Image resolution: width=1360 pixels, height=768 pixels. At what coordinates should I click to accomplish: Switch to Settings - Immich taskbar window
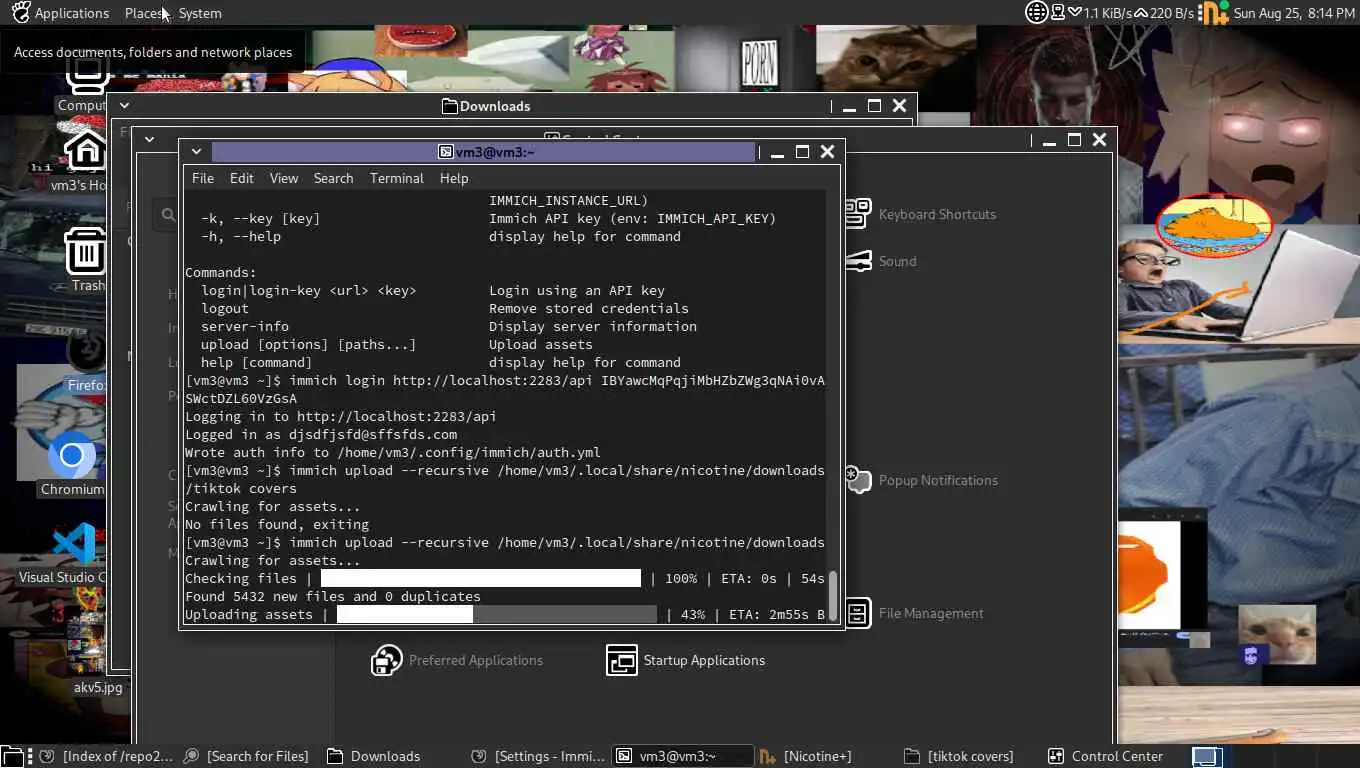[x=538, y=756]
